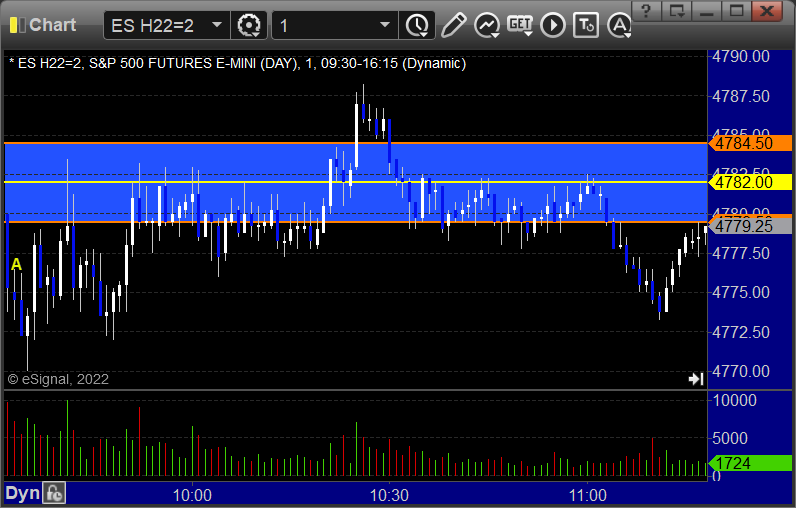Click the 4790.00 price axis label
This screenshot has width=796, height=508.
tap(741, 56)
